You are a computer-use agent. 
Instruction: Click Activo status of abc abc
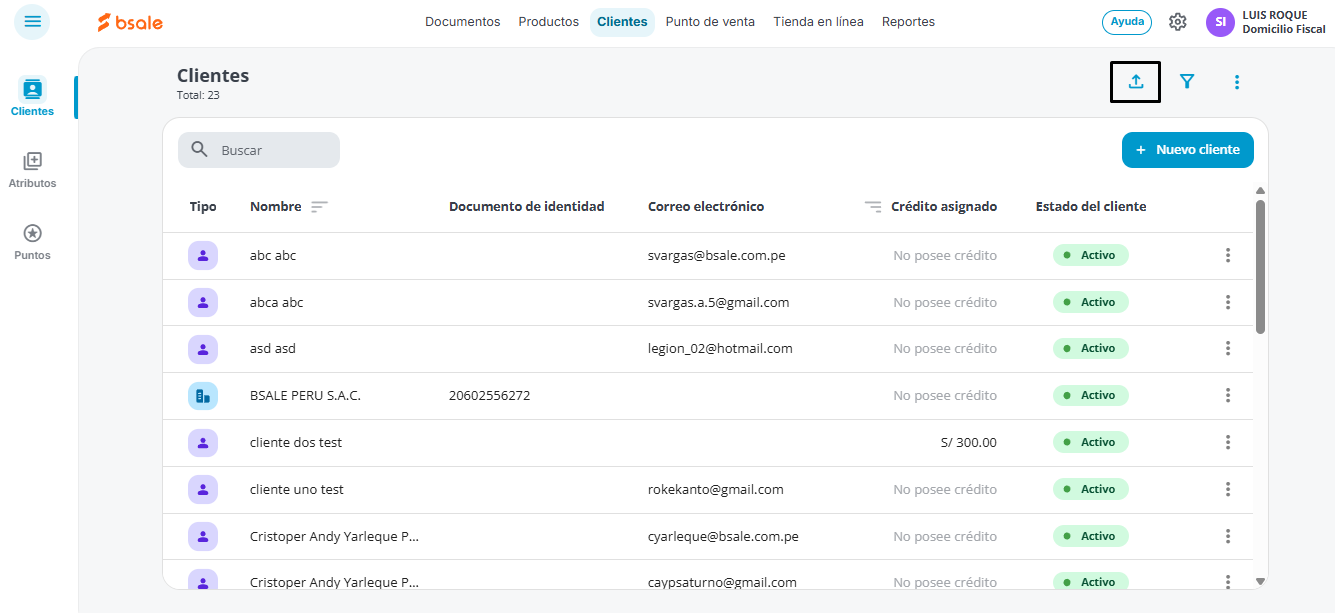coord(1090,255)
